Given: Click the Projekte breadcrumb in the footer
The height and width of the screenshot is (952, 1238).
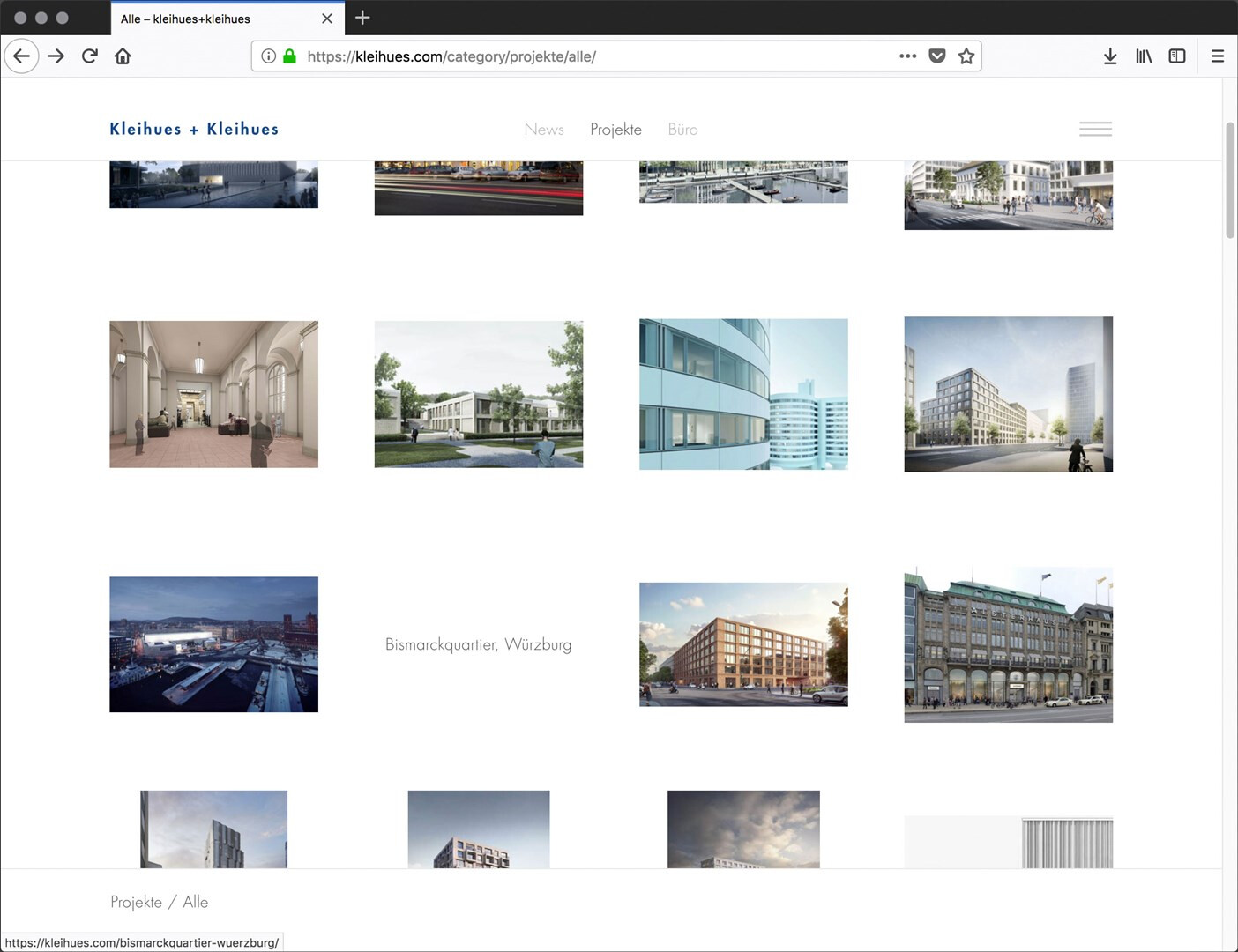Looking at the screenshot, I should [136, 902].
